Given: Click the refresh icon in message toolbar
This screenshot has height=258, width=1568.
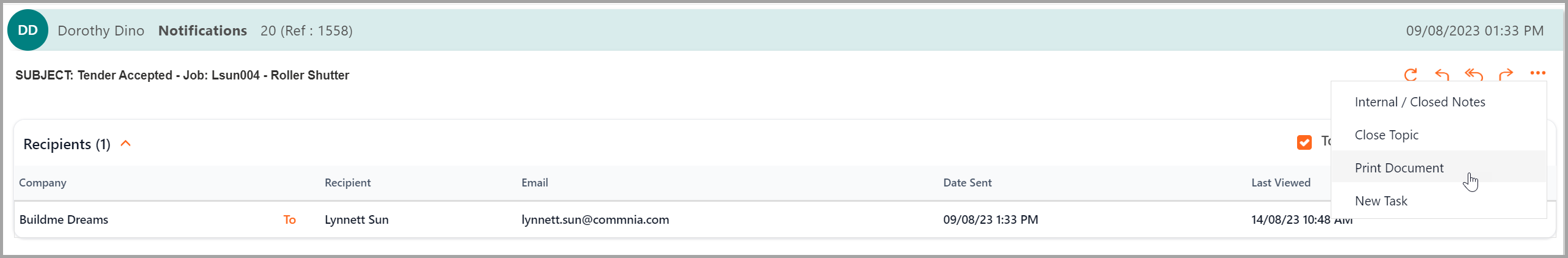Looking at the screenshot, I should click(x=1411, y=75).
